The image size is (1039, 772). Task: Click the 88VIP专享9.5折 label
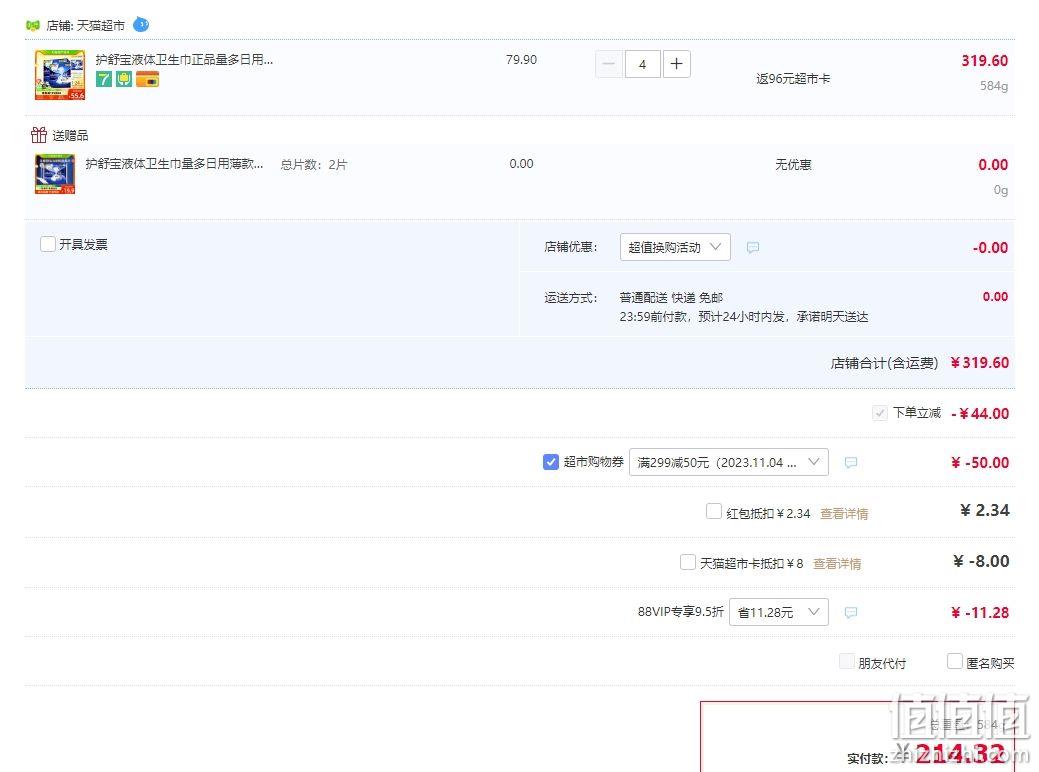coord(681,612)
